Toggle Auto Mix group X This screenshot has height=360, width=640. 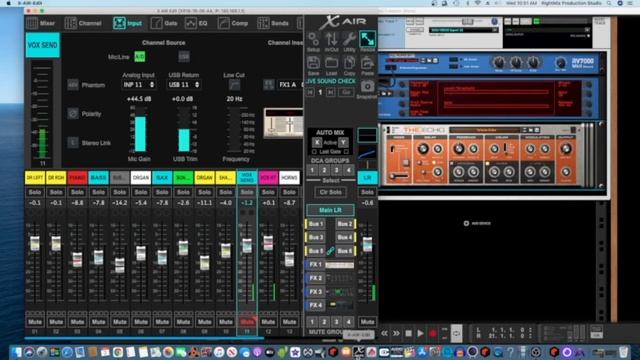coord(316,142)
